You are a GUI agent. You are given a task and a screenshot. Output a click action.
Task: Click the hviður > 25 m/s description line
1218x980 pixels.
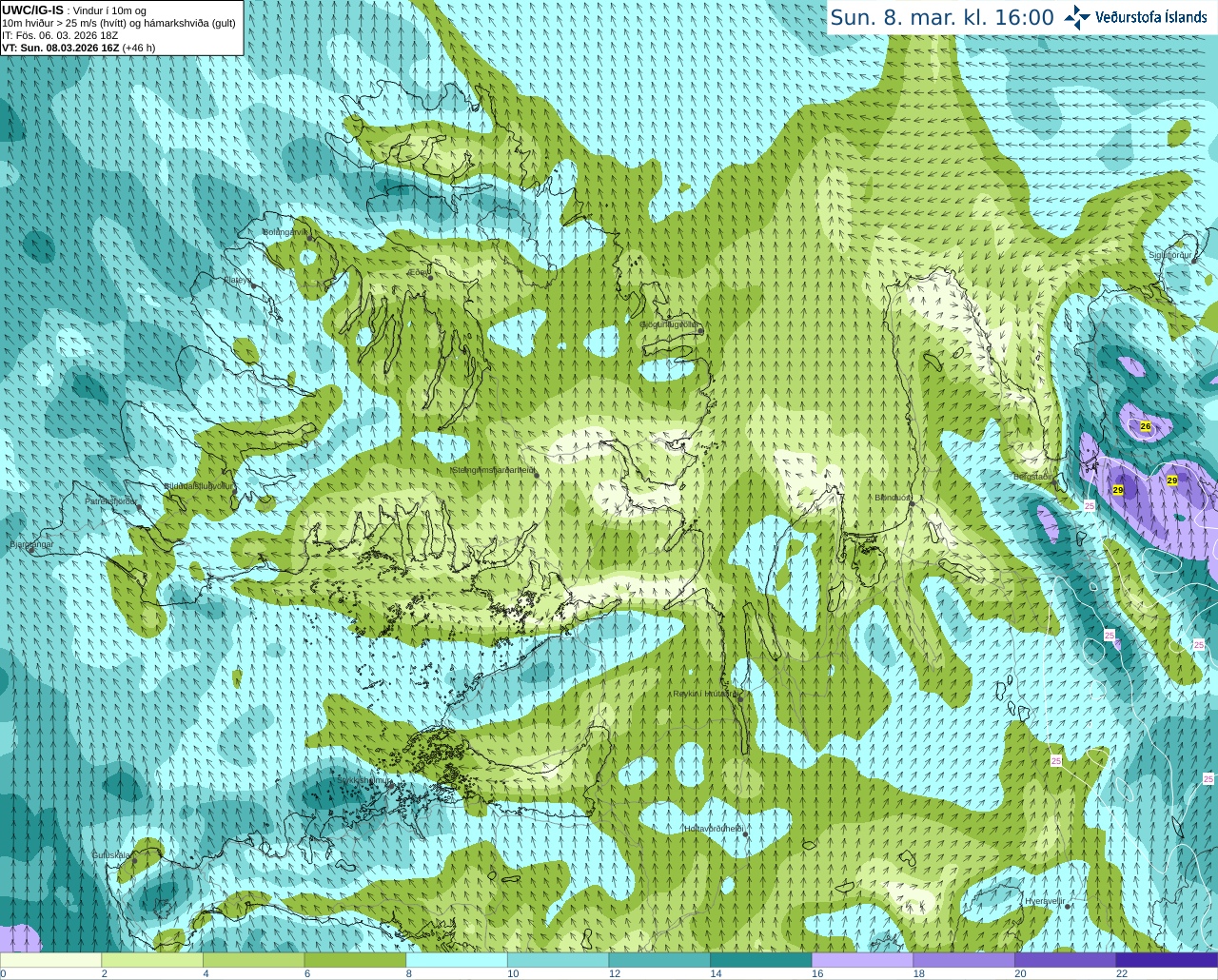tap(119, 23)
